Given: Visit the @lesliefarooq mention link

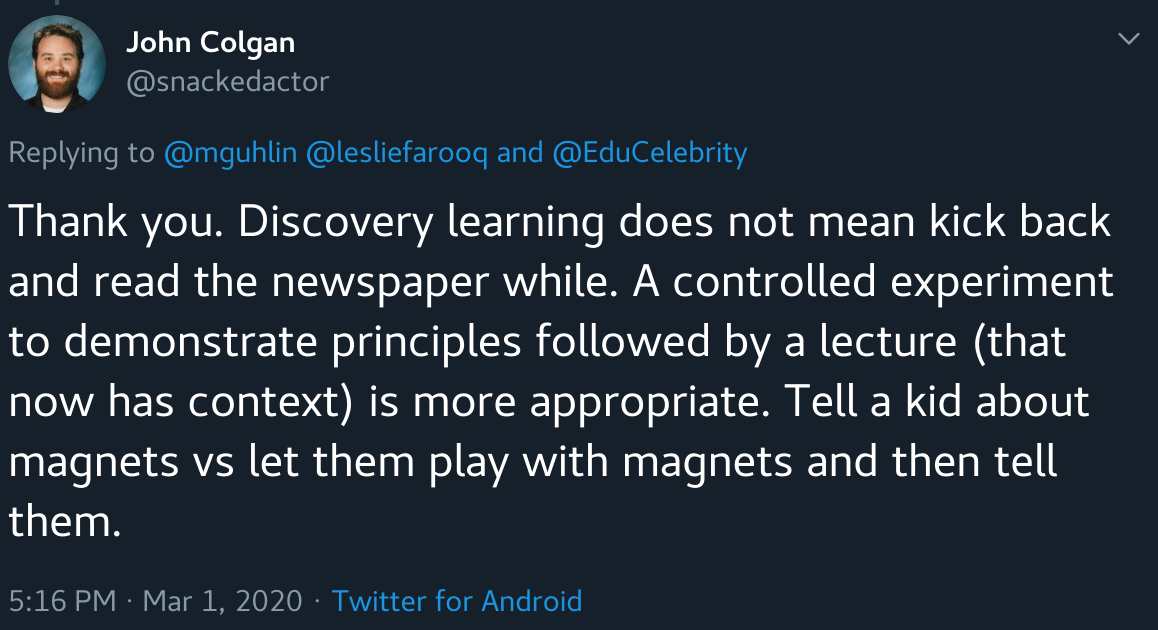Looking at the screenshot, I should click(397, 153).
